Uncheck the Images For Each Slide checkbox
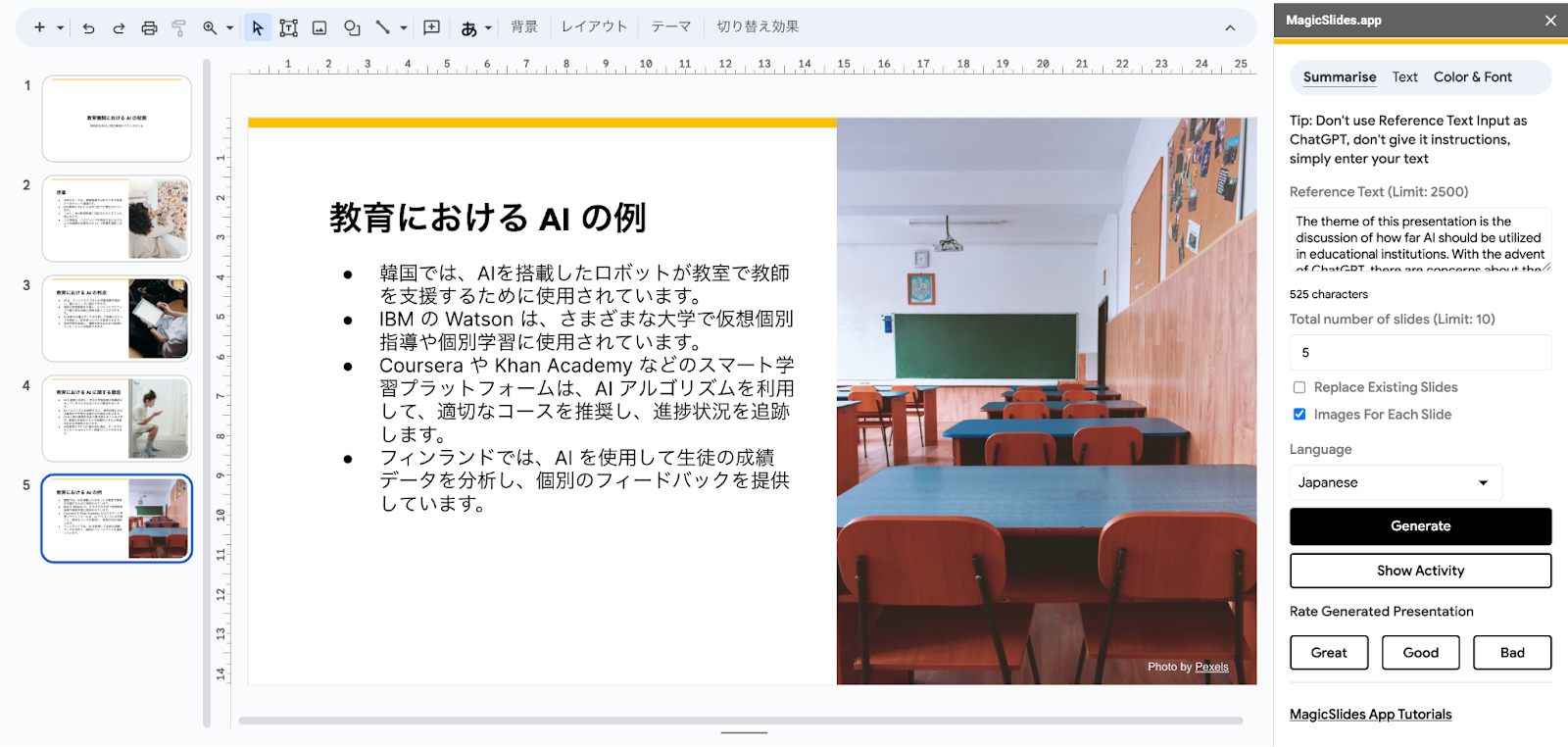 (x=1299, y=415)
